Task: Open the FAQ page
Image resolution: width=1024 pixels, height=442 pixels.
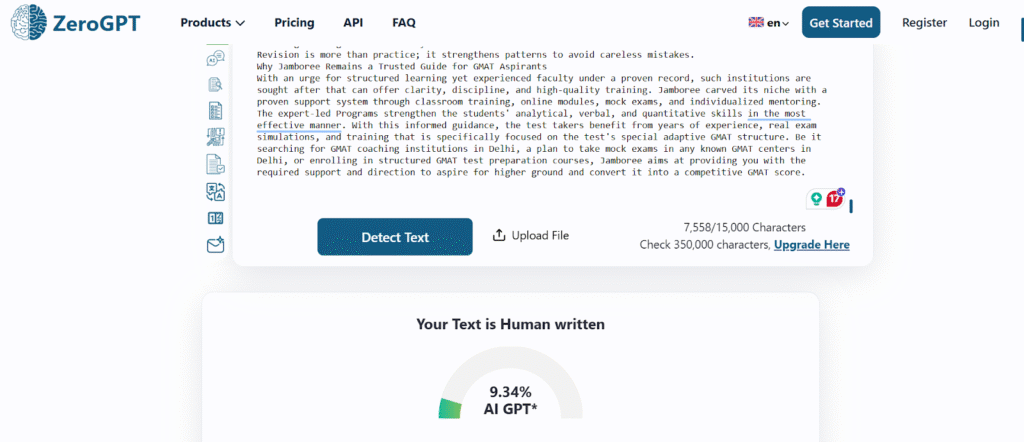Action: [x=404, y=23]
